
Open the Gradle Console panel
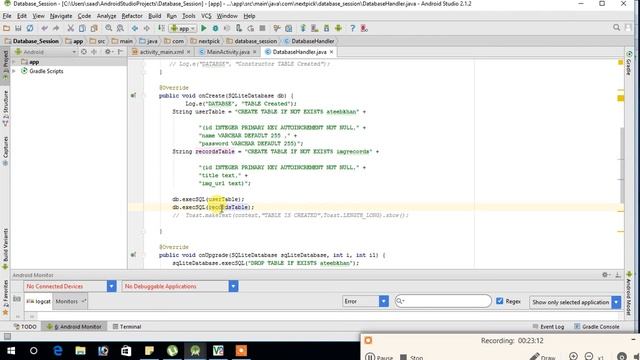(596, 327)
